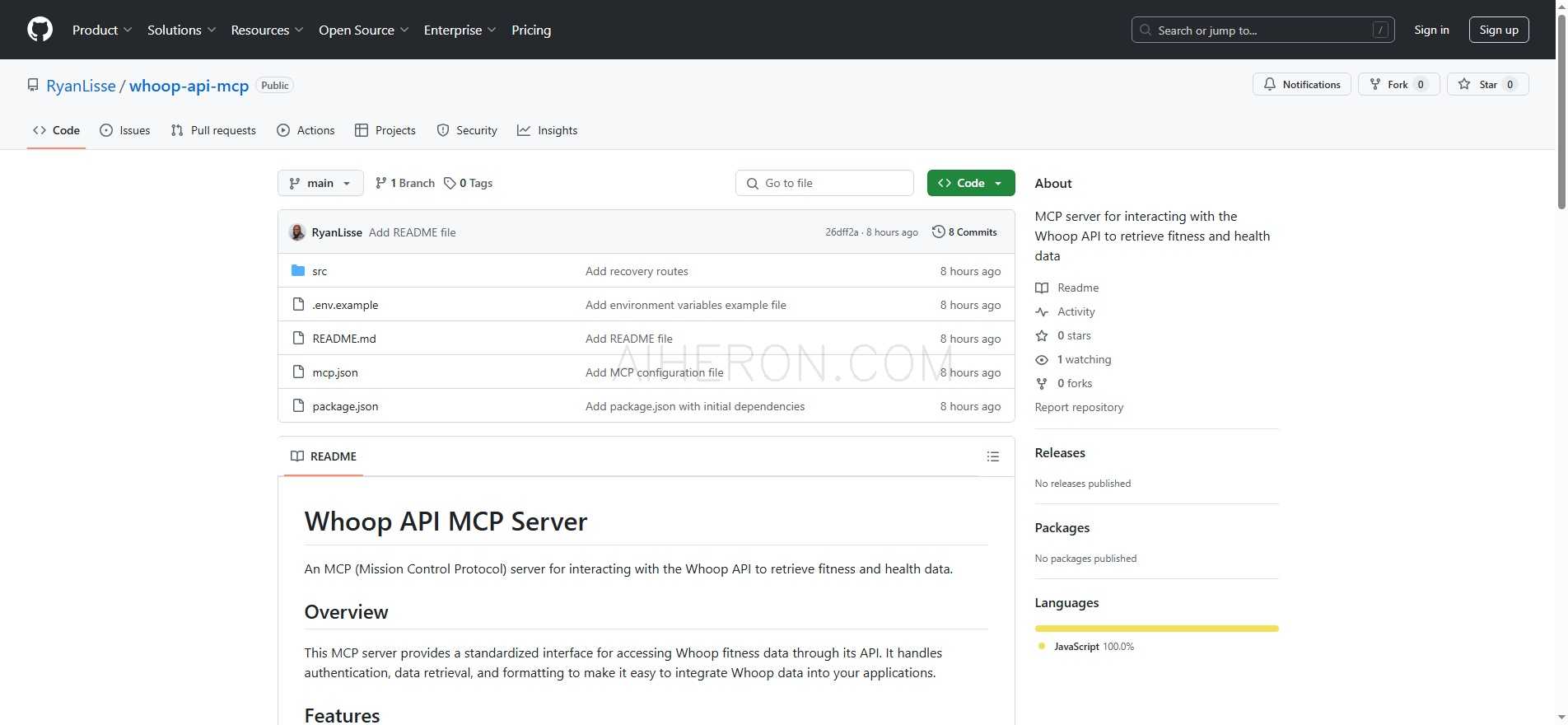Click the Sign in link
Screen dimensions: 1568x725
point(1431,30)
